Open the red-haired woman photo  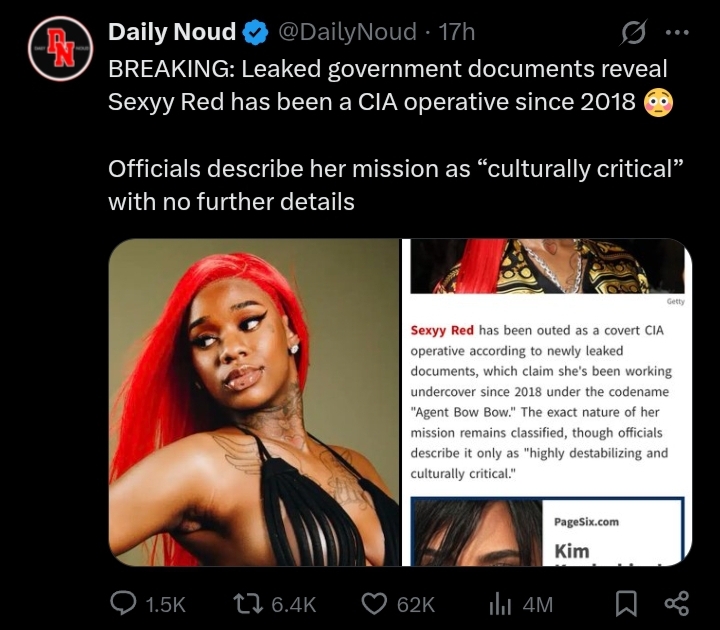254,402
